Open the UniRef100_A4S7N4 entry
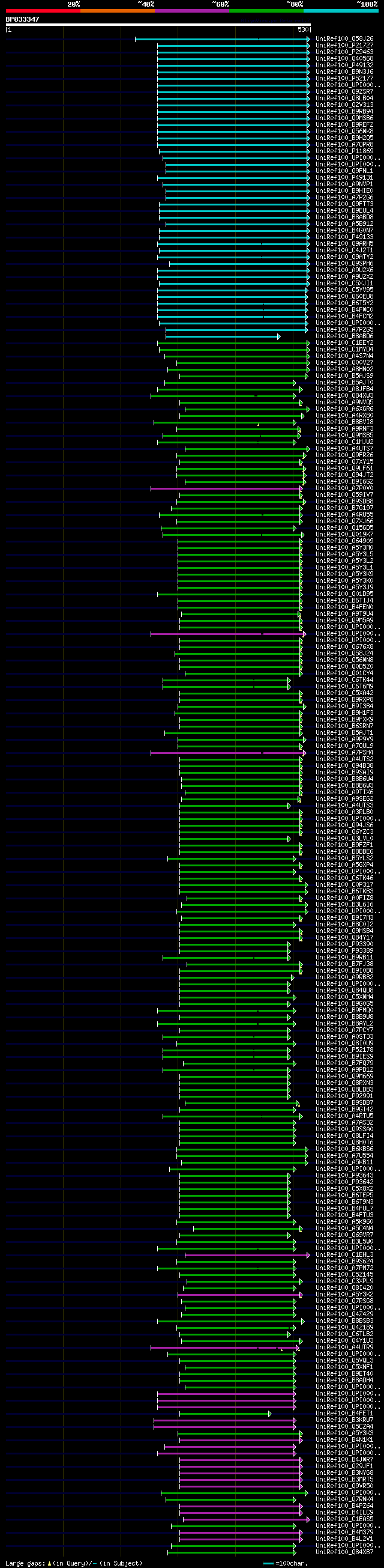Screen dimensions: 384x1568 pos(344,356)
